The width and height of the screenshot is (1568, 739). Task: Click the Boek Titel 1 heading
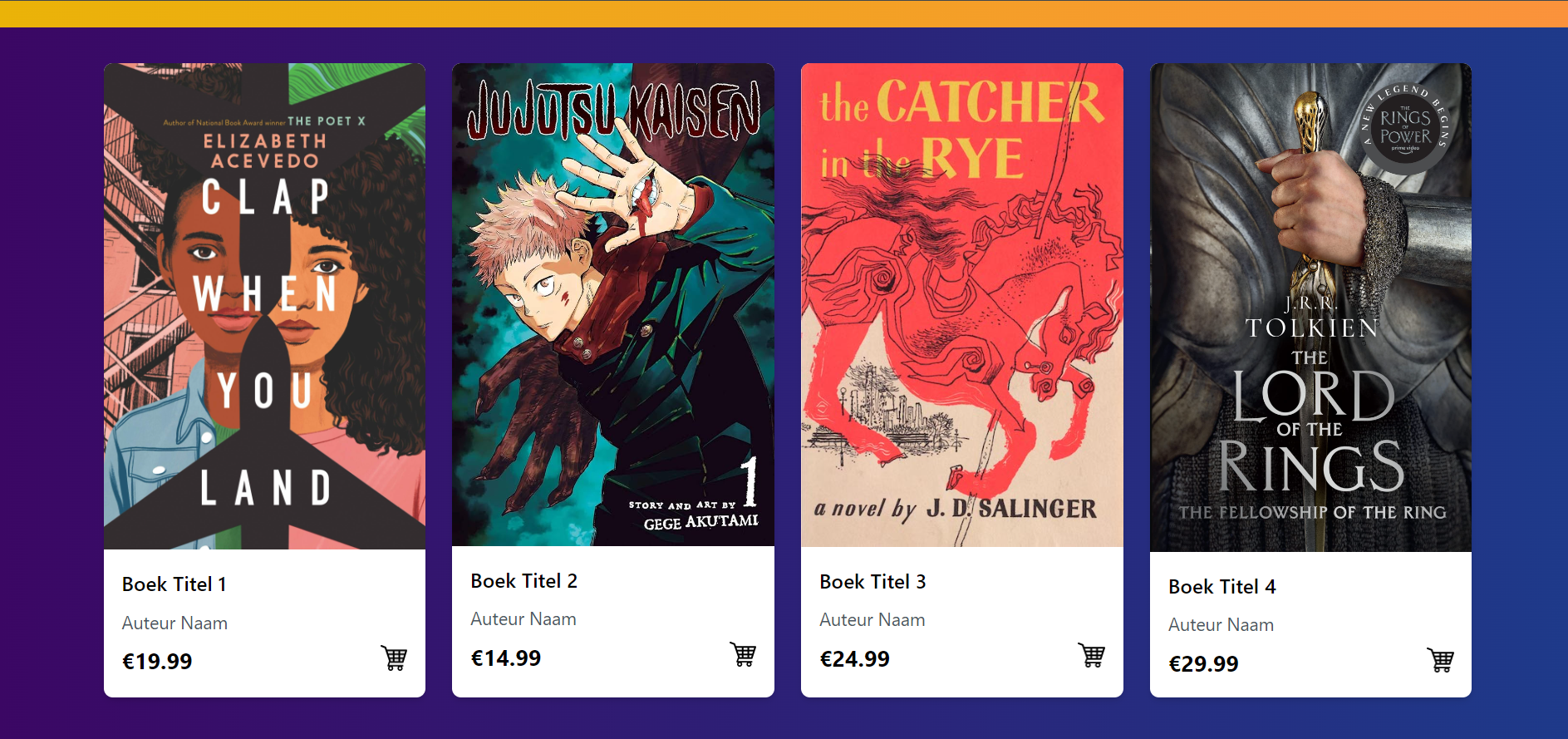click(174, 584)
